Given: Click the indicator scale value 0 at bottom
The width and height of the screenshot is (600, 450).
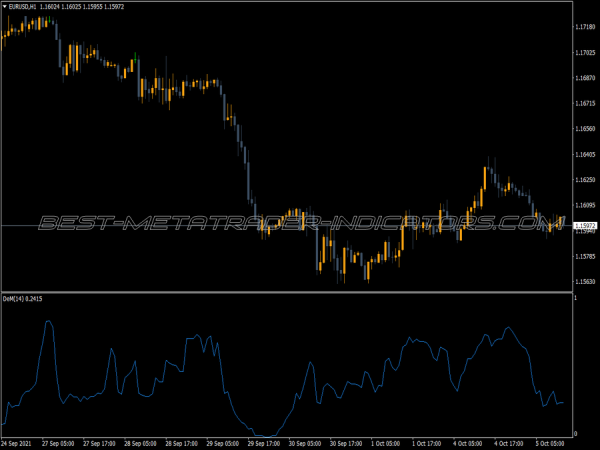Looking at the screenshot, I should point(575,431).
